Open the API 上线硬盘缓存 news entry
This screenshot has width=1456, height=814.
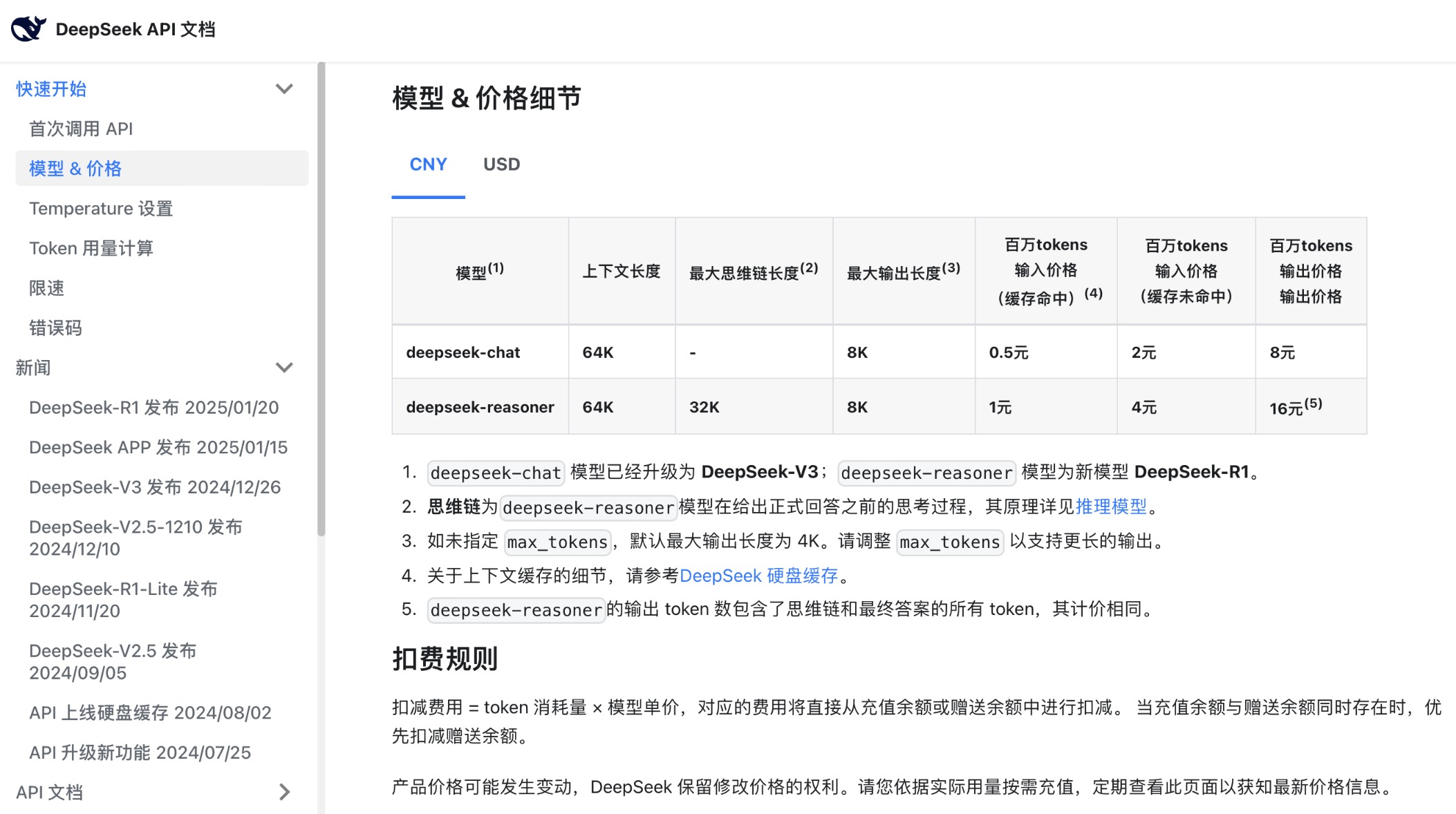(150, 712)
